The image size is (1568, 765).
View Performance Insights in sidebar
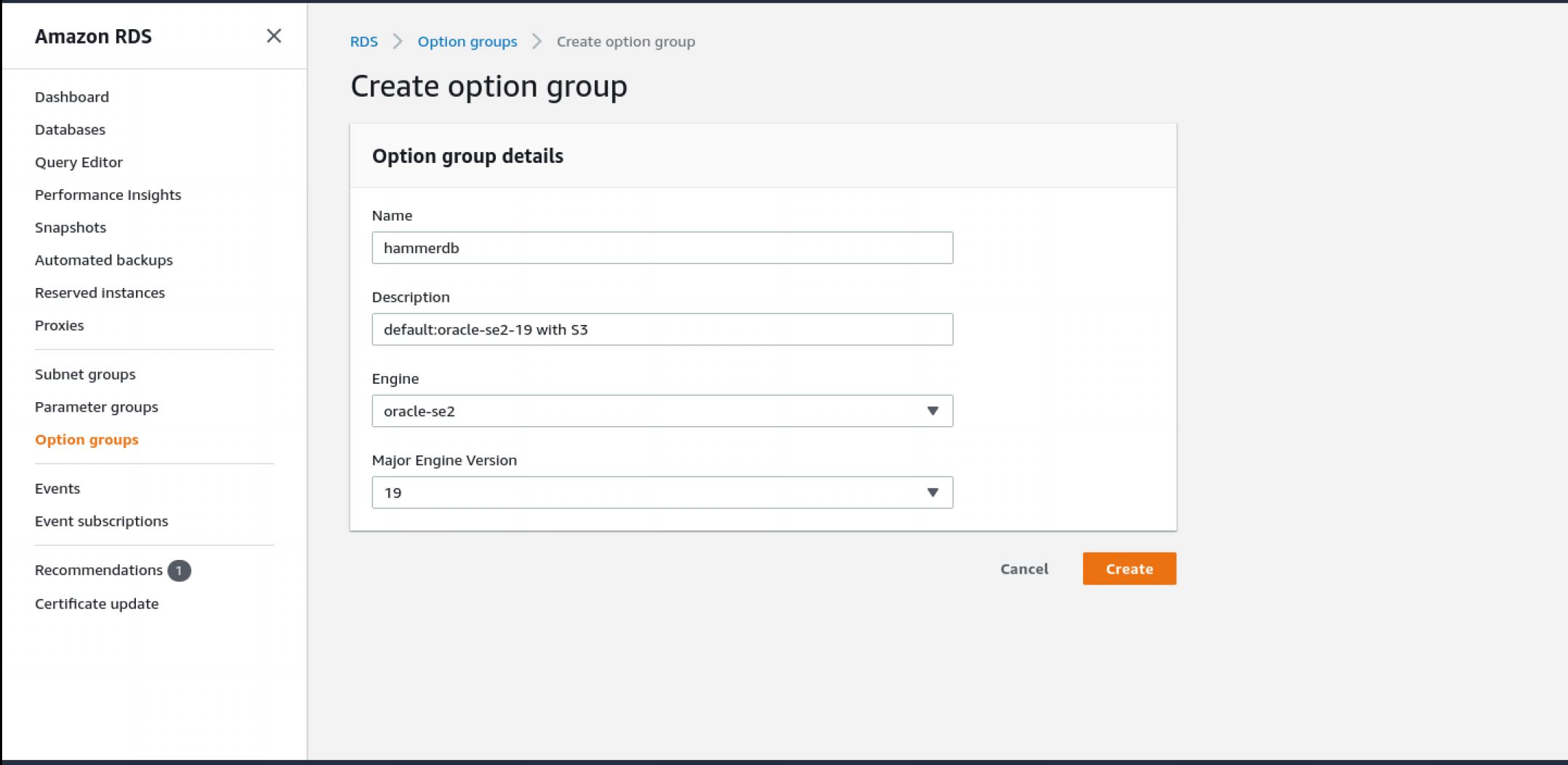click(x=108, y=195)
